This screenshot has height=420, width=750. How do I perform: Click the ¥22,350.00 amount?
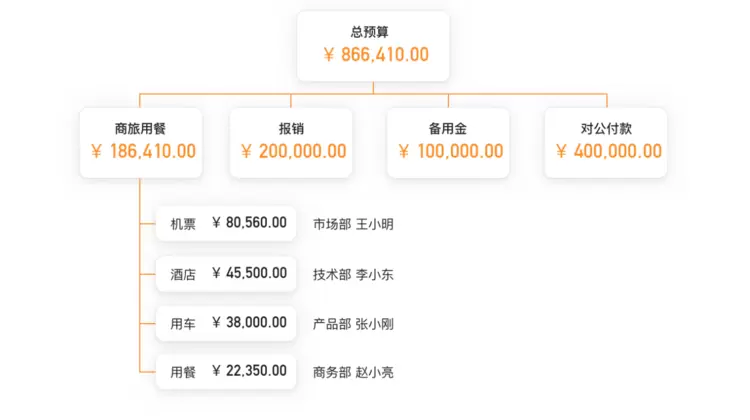point(249,372)
